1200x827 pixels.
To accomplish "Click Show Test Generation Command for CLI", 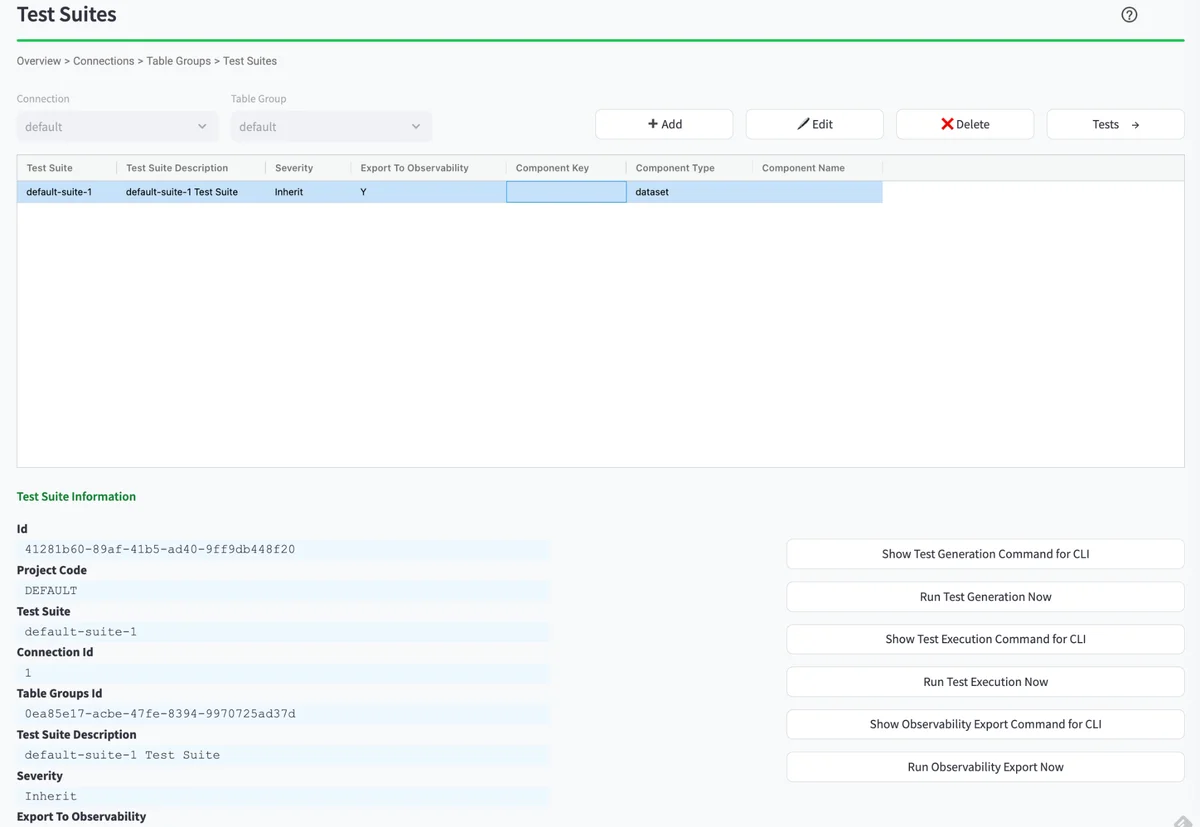I will point(985,553).
